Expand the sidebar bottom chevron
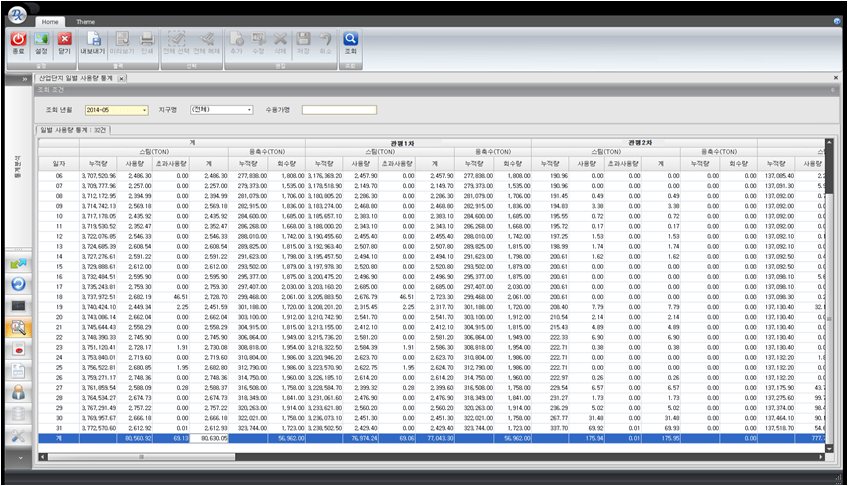The width and height of the screenshot is (848, 486). click(x=18, y=457)
